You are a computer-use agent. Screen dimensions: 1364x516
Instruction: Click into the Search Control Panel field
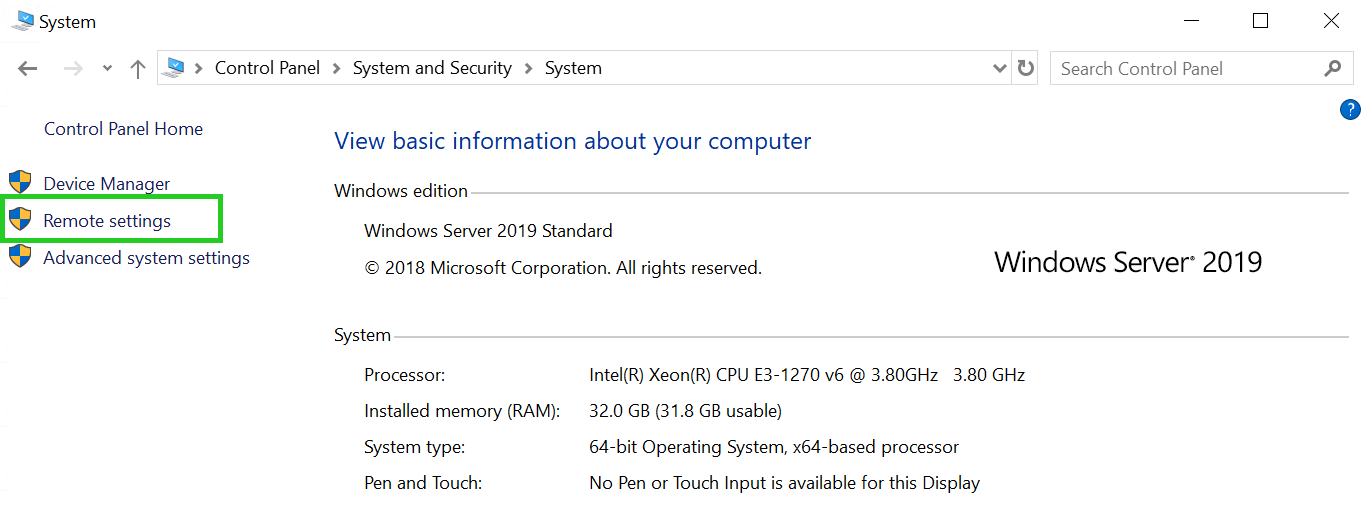[1185, 68]
